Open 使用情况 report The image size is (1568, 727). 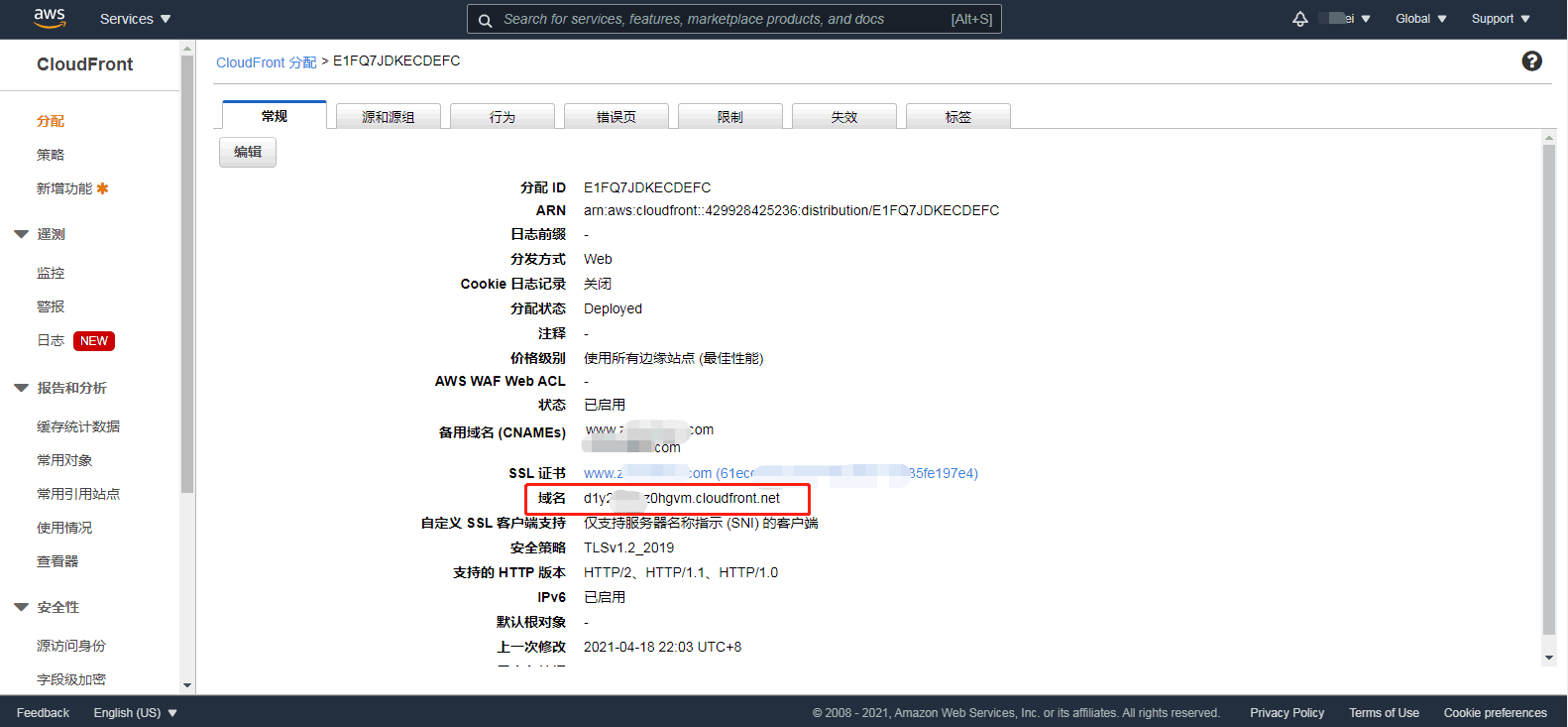(x=64, y=528)
